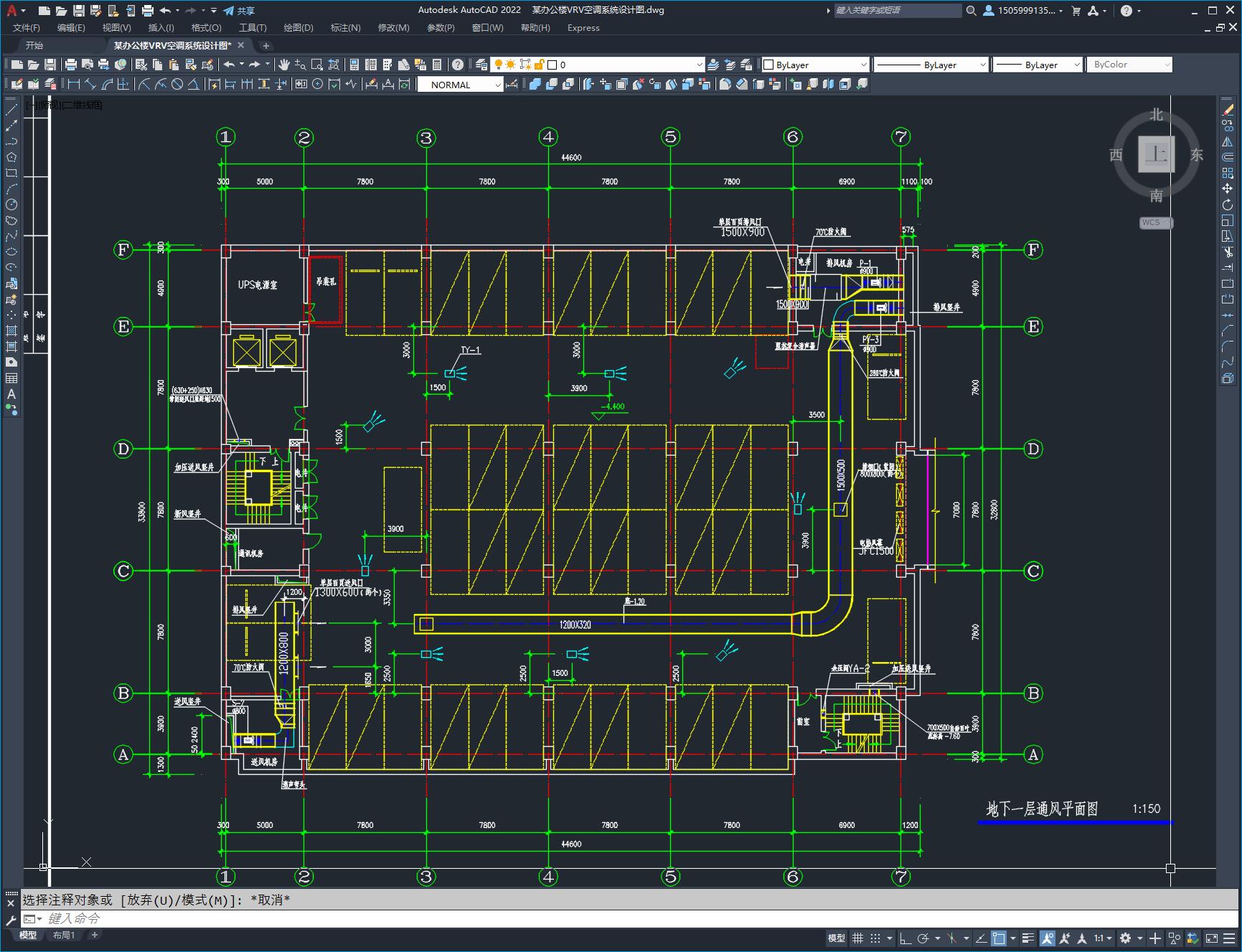
Task: Click the shopping cart icon in title bar
Action: pos(1076,11)
